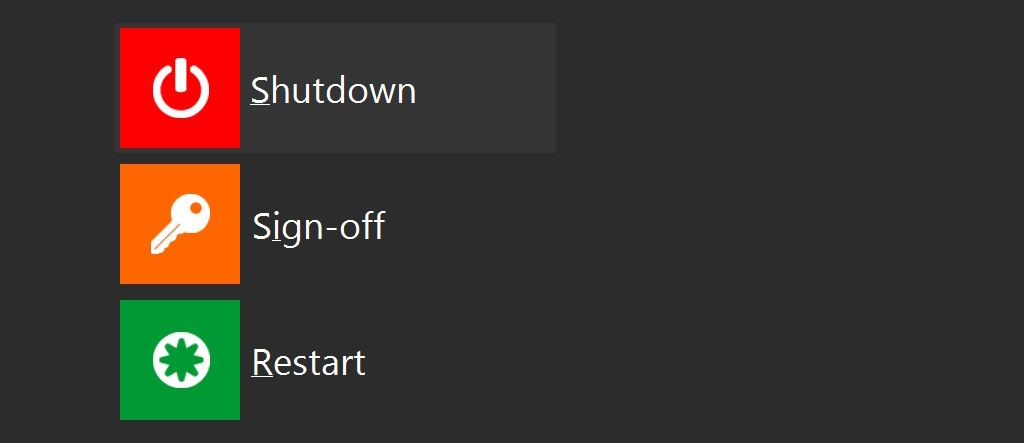Activate the Restart menu entry

click(x=336, y=360)
